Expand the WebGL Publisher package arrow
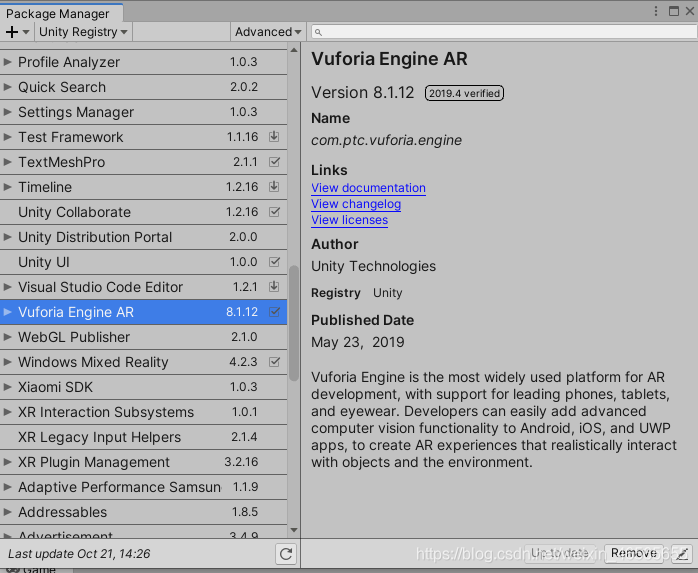 click(x=7, y=337)
